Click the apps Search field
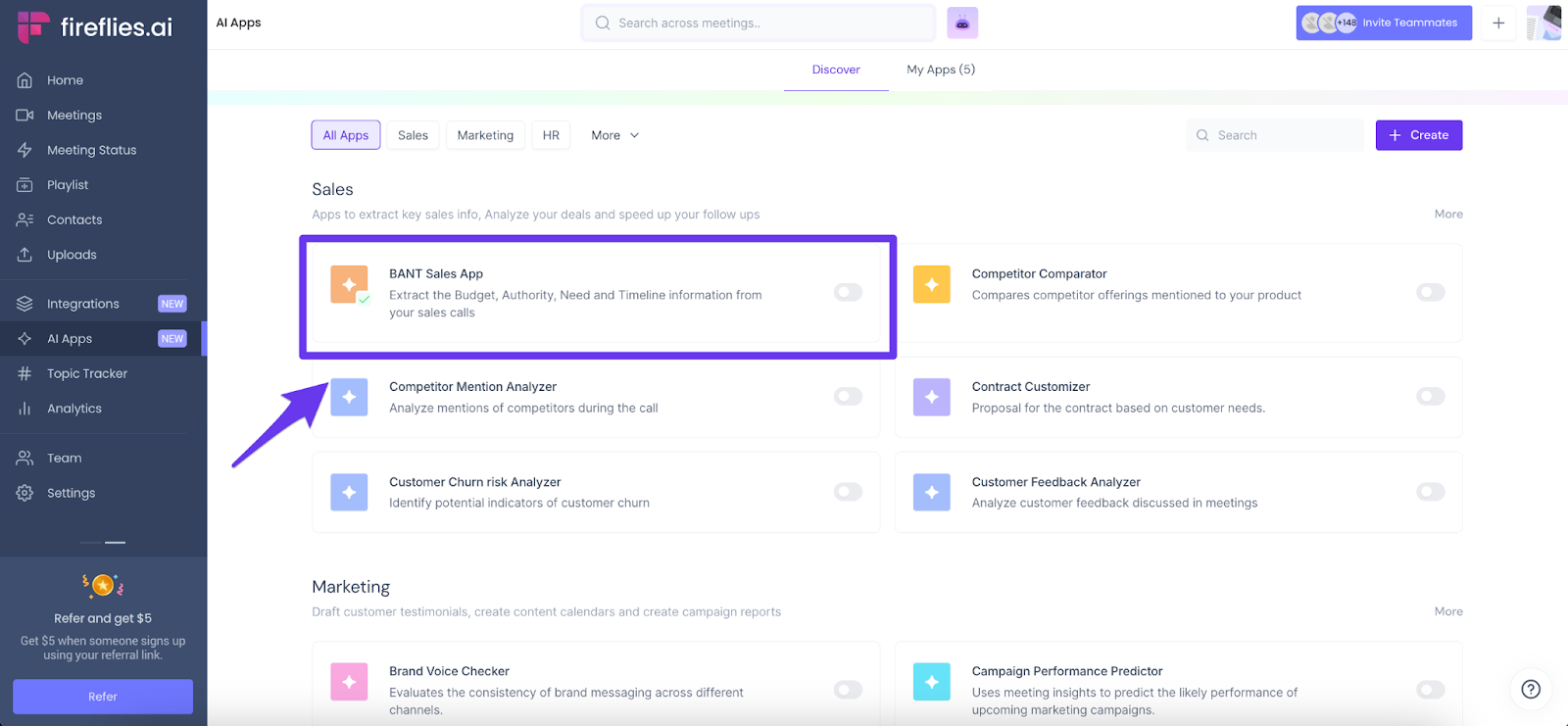Image resolution: width=1568 pixels, height=726 pixels. click(x=1275, y=135)
